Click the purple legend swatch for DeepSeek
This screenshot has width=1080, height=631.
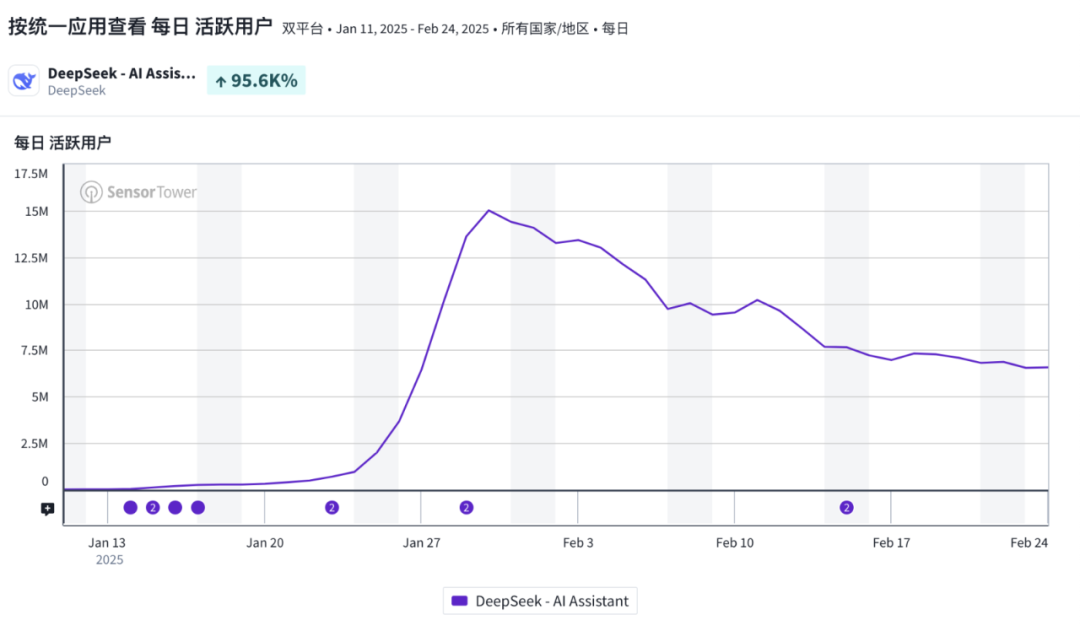click(460, 601)
